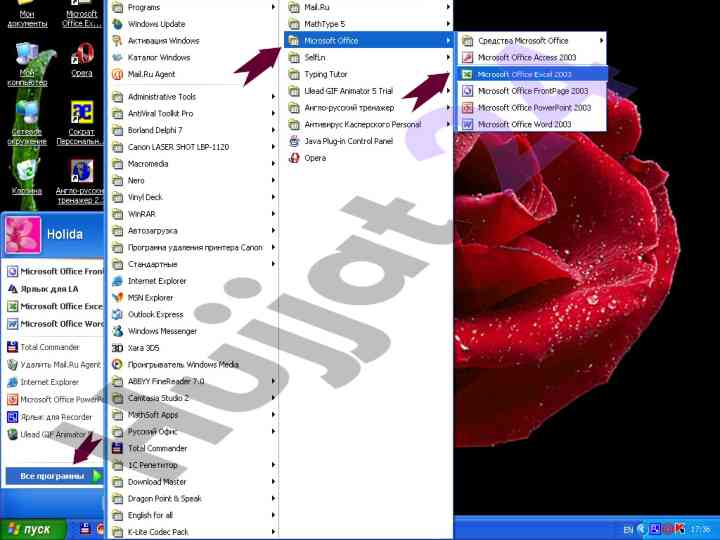
Task: Click the Каталог Windows icon
Action: click(118, 57)
